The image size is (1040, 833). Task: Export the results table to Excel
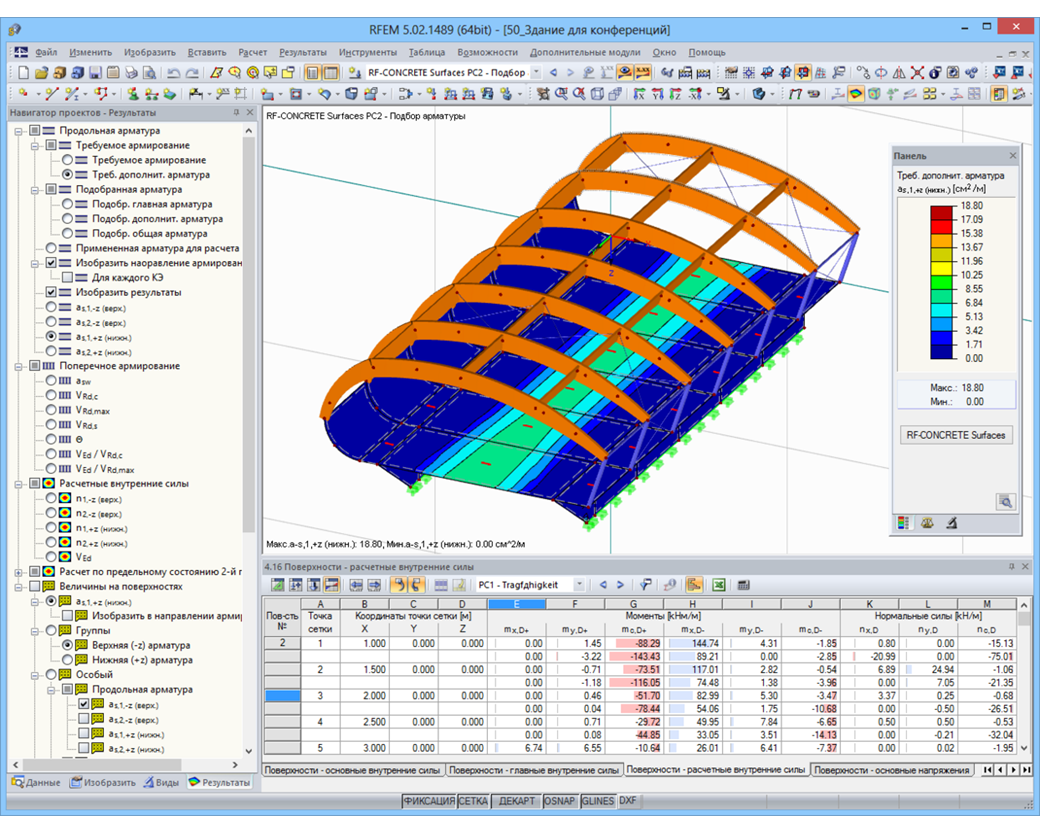point(718,586)
